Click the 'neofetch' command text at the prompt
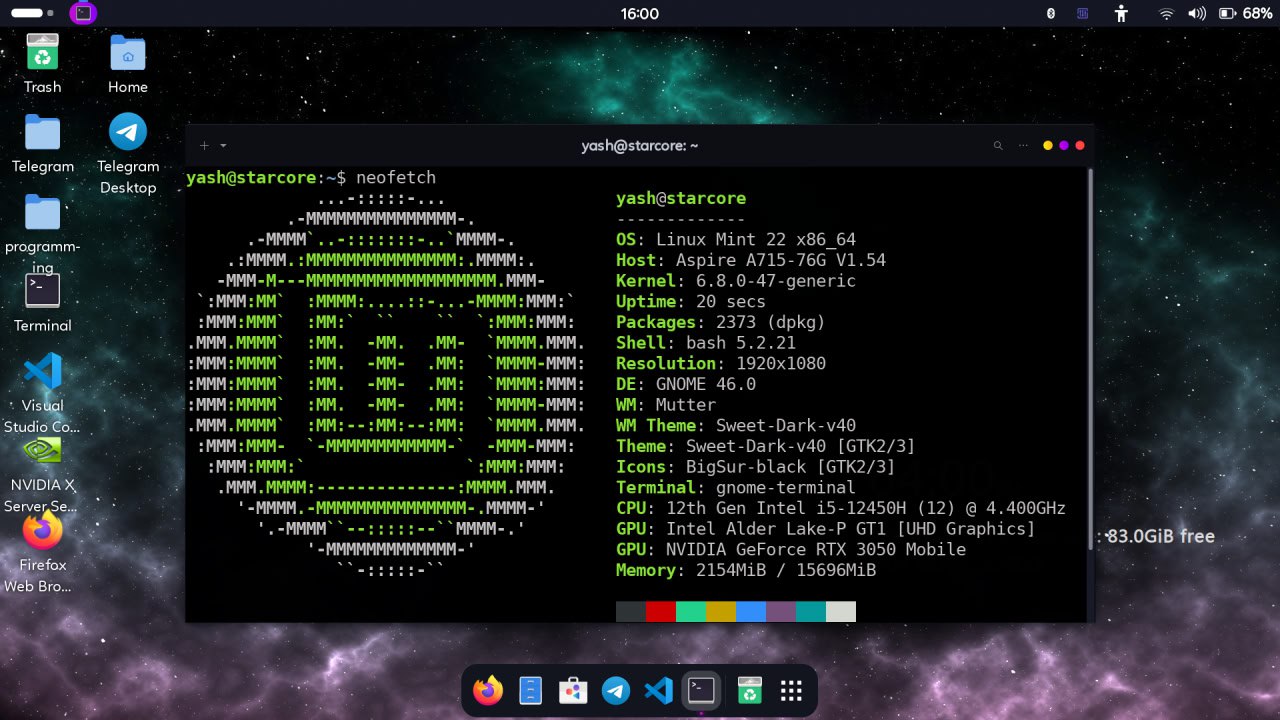Viewport: 1280px width, 720px height. pos(396,178)
